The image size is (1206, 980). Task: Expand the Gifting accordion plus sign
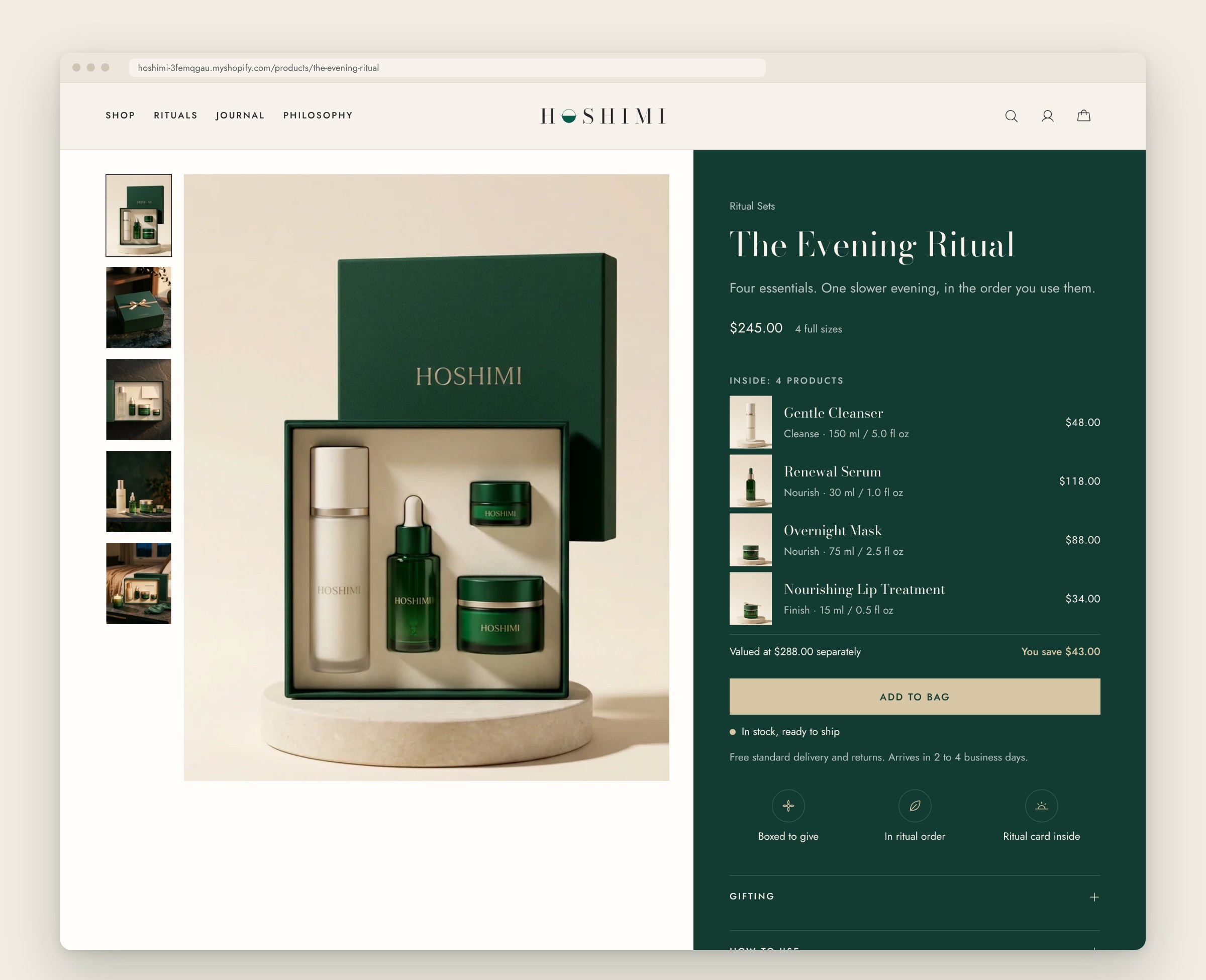click(1094, 897)
